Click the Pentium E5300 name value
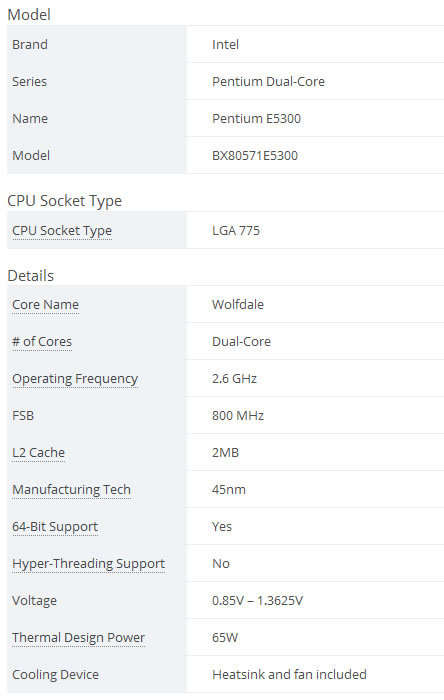Screen dimensions: 444x700 click(256, 119)
